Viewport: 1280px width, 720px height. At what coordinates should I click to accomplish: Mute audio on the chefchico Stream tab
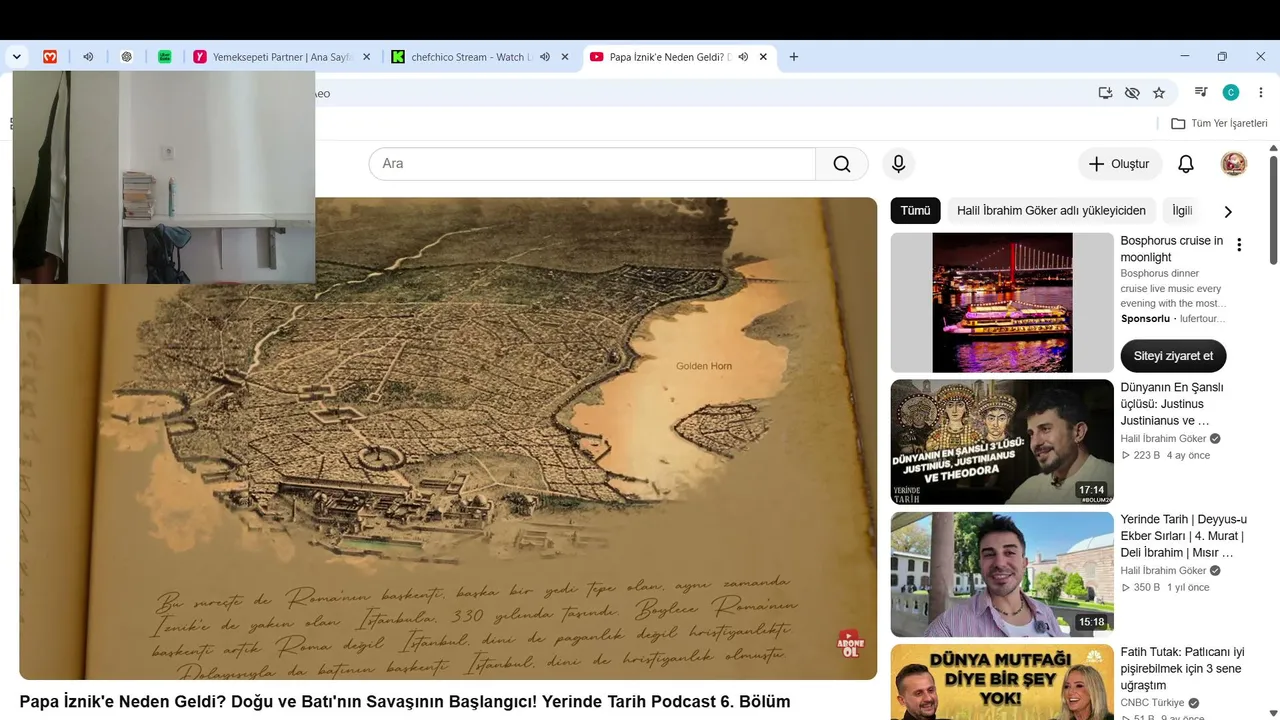pos(545,57)
